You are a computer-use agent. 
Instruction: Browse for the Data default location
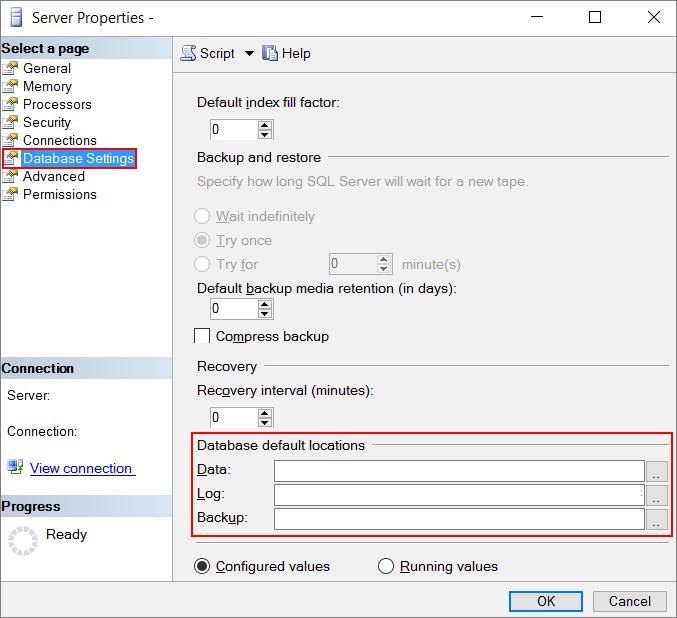(x=657, y=471)
